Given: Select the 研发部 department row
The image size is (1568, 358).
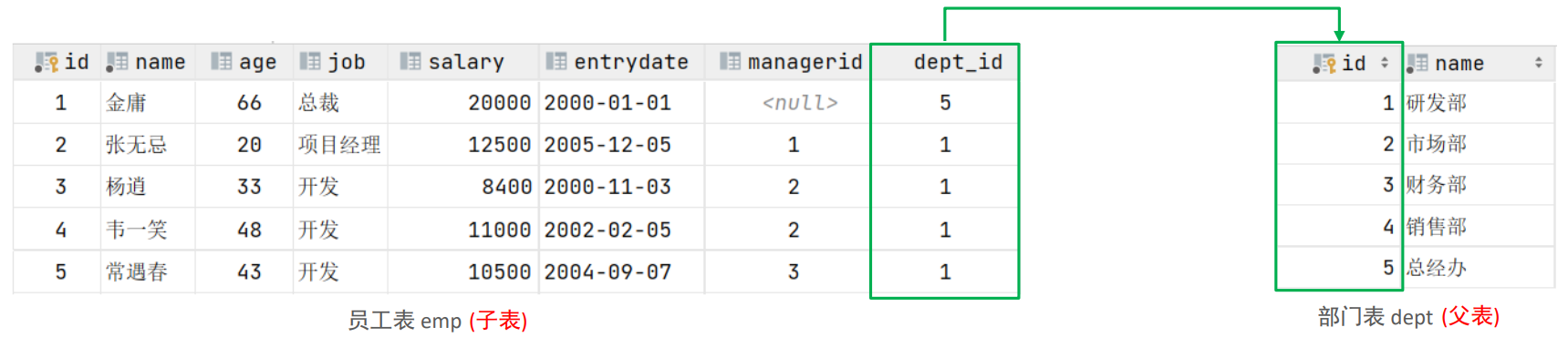Looking at the screenshot, I should click(x=1415, y=103).
